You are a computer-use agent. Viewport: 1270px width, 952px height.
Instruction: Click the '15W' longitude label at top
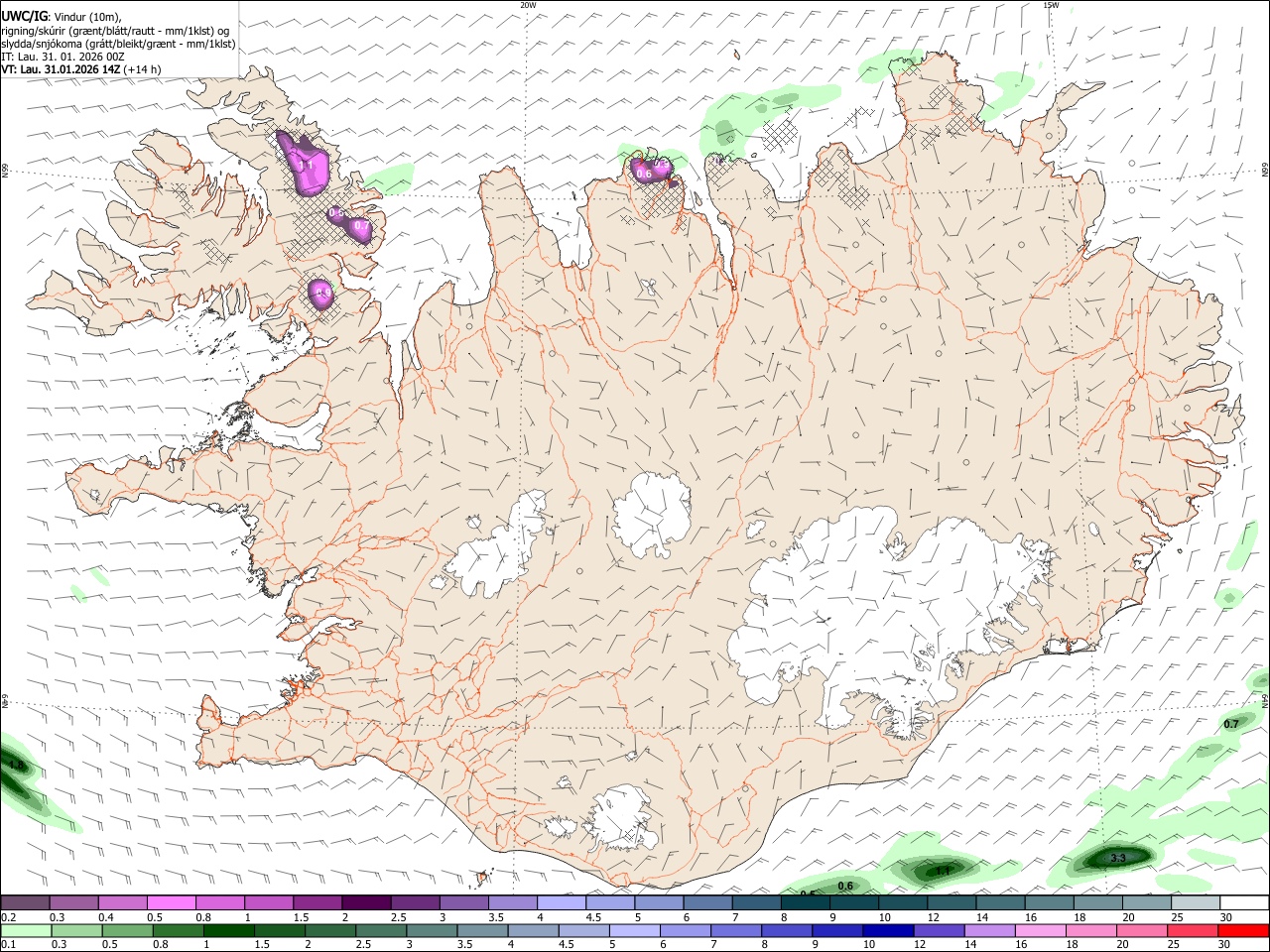pos(1051,5)
